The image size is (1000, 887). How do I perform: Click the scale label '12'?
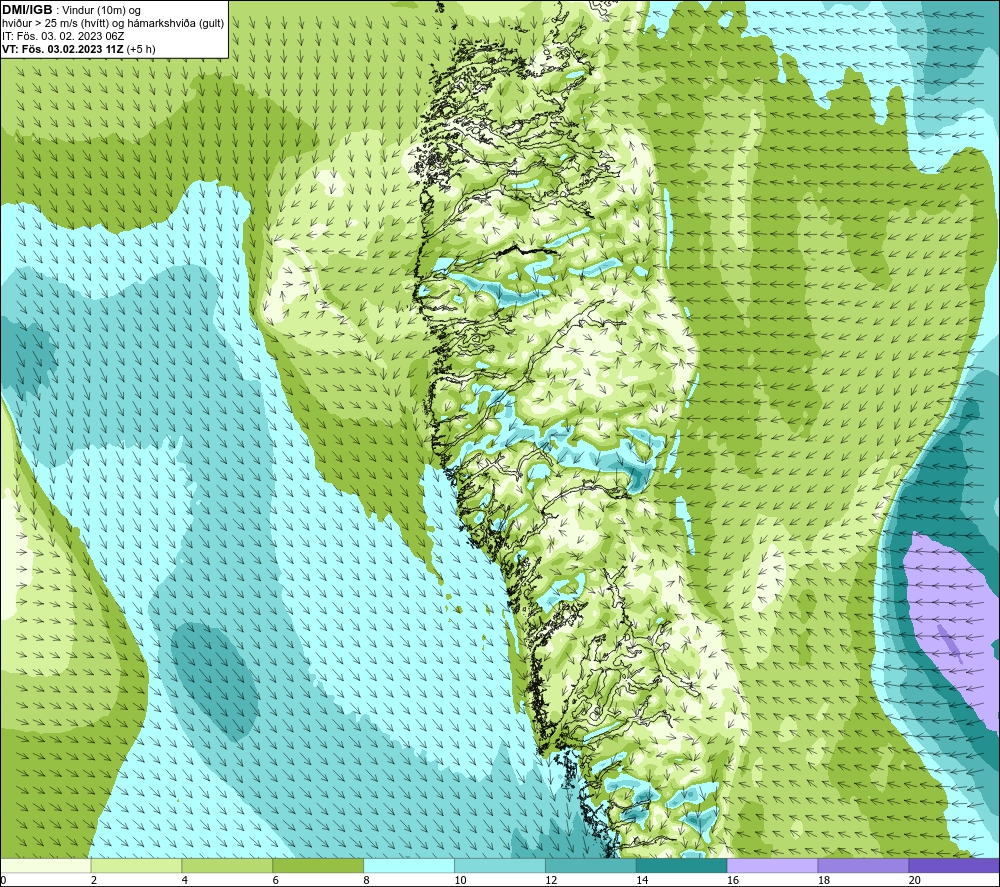[x=551, y=880]
